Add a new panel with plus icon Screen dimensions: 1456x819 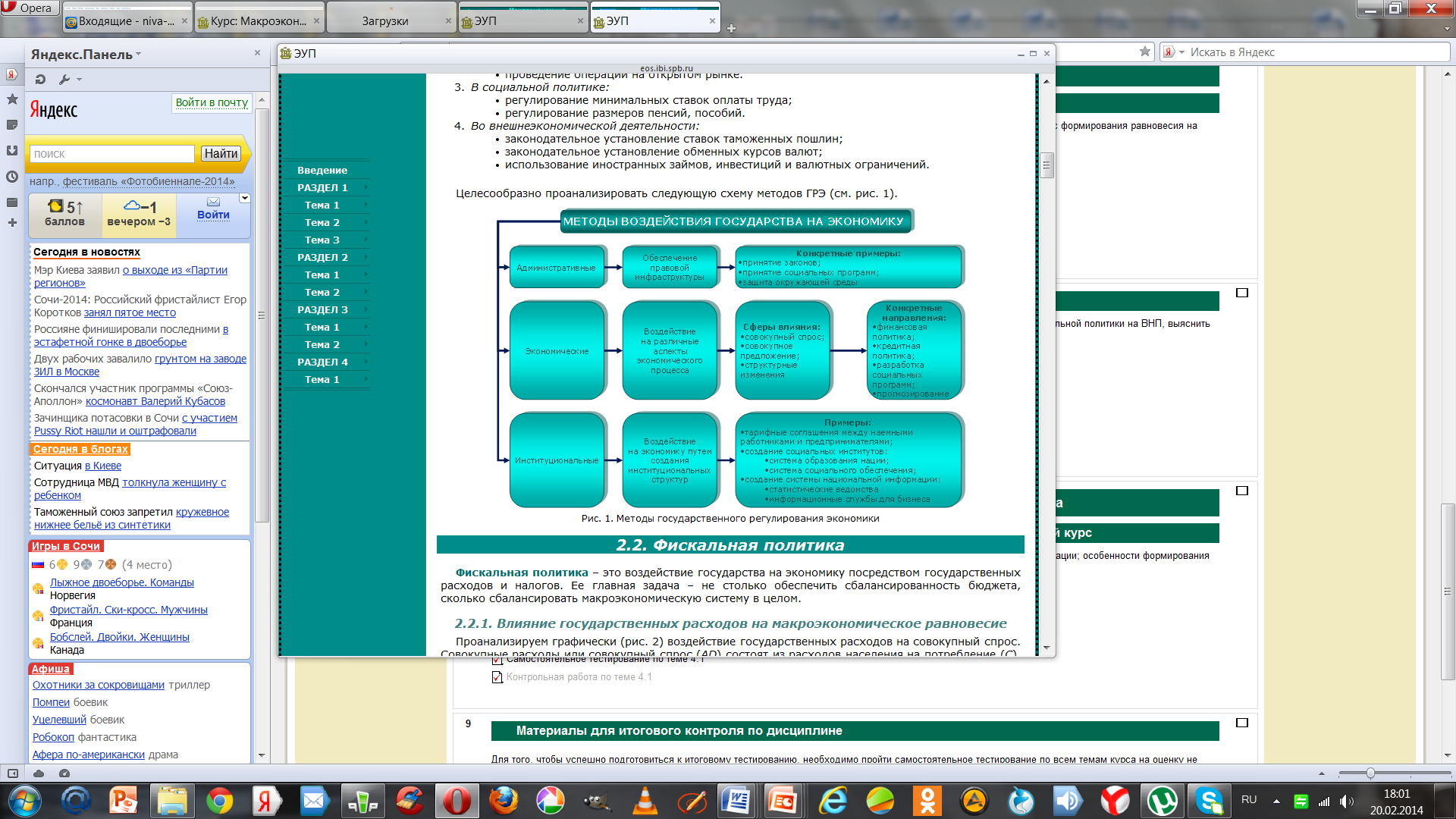click(x=12, y=222)
